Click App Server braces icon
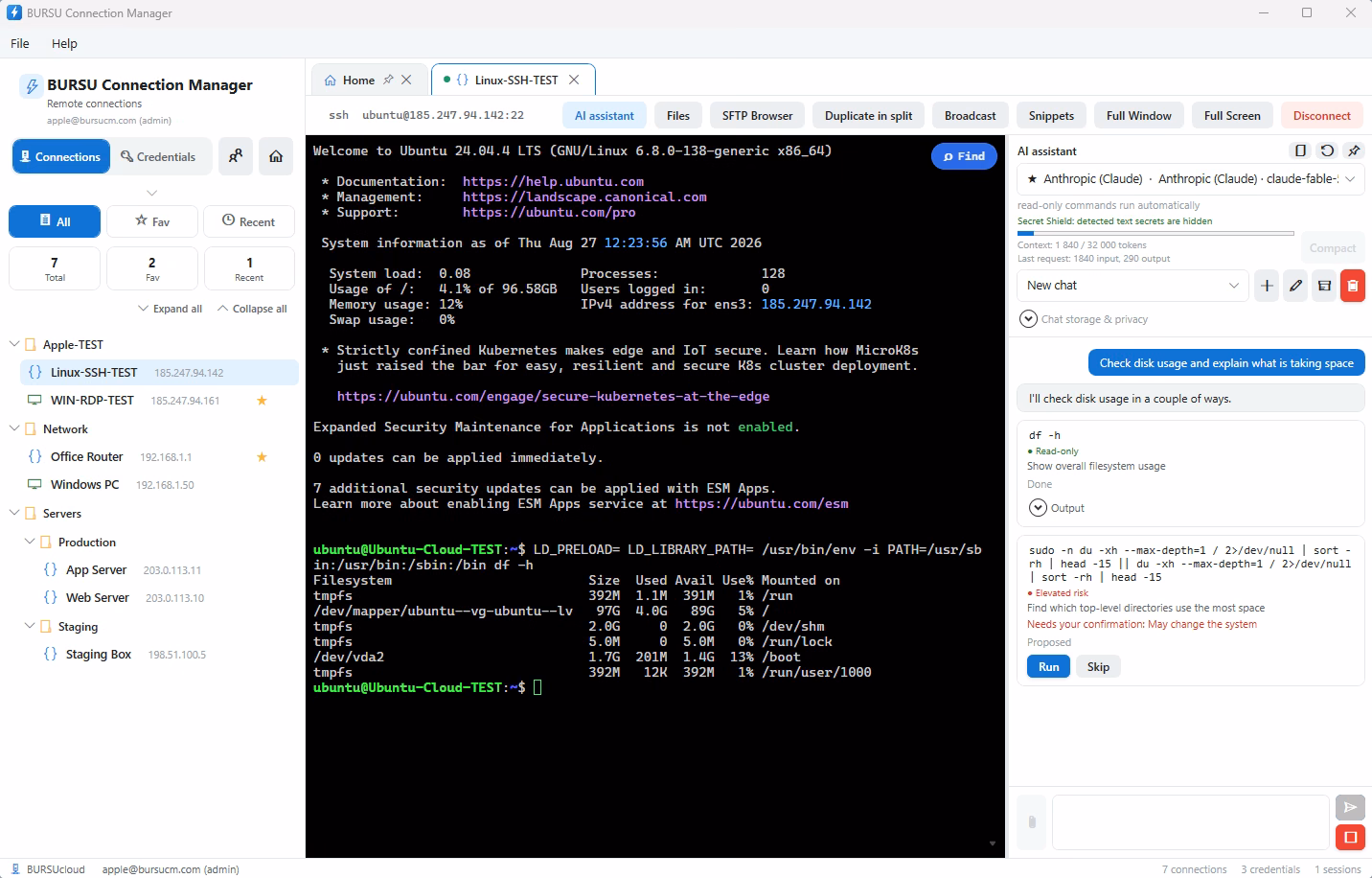 point(51,569)
